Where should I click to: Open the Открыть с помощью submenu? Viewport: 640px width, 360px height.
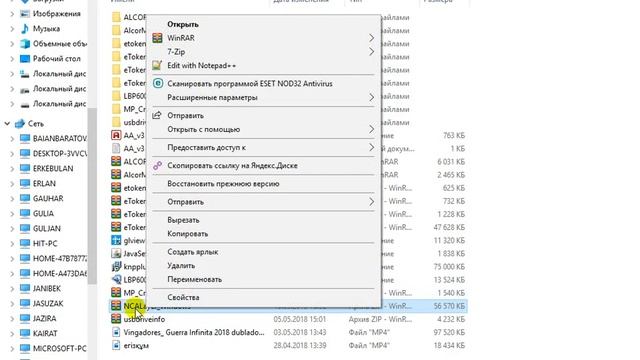coord(263,129)
